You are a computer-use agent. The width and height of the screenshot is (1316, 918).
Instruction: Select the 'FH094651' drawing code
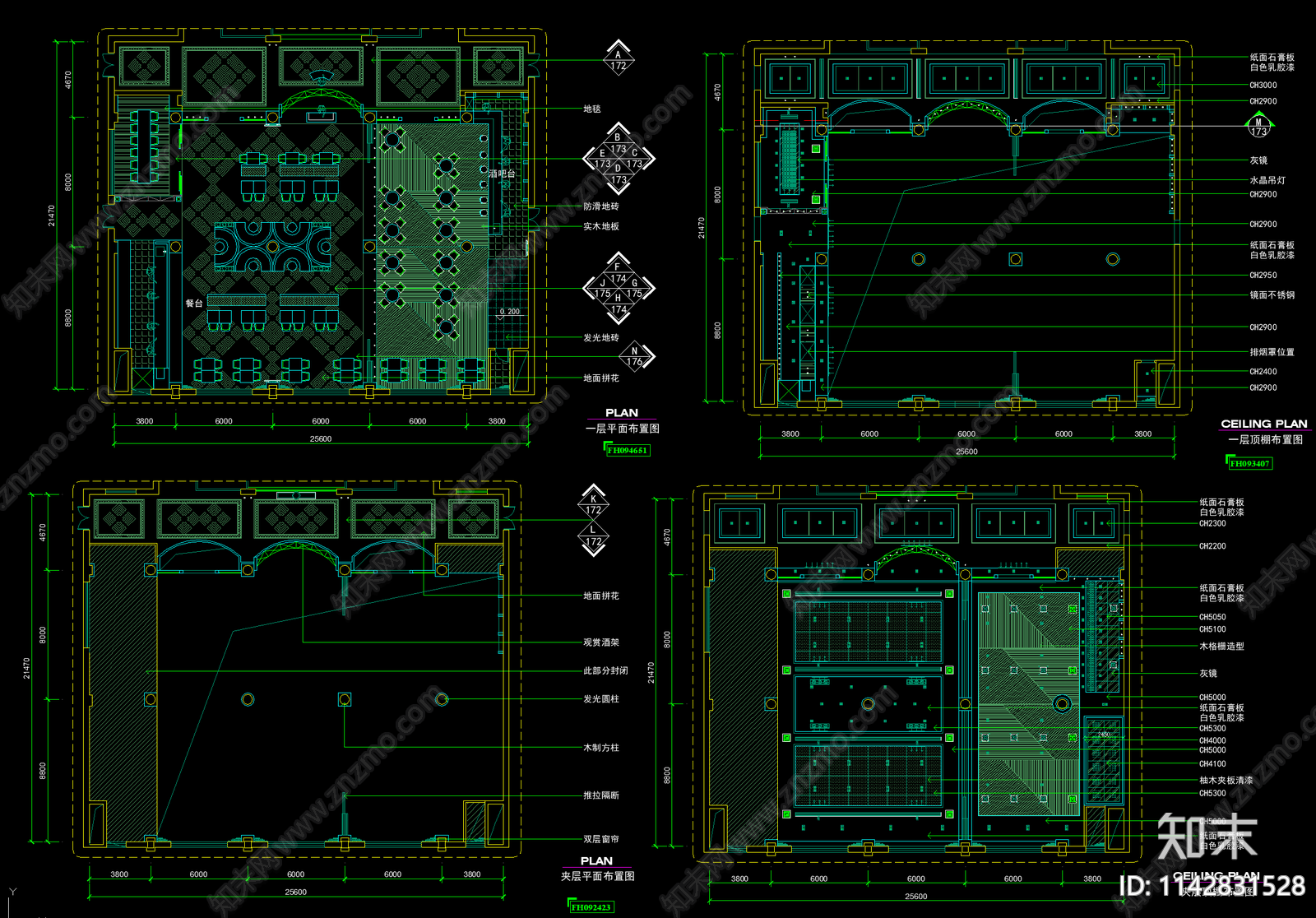coord(628,450)
